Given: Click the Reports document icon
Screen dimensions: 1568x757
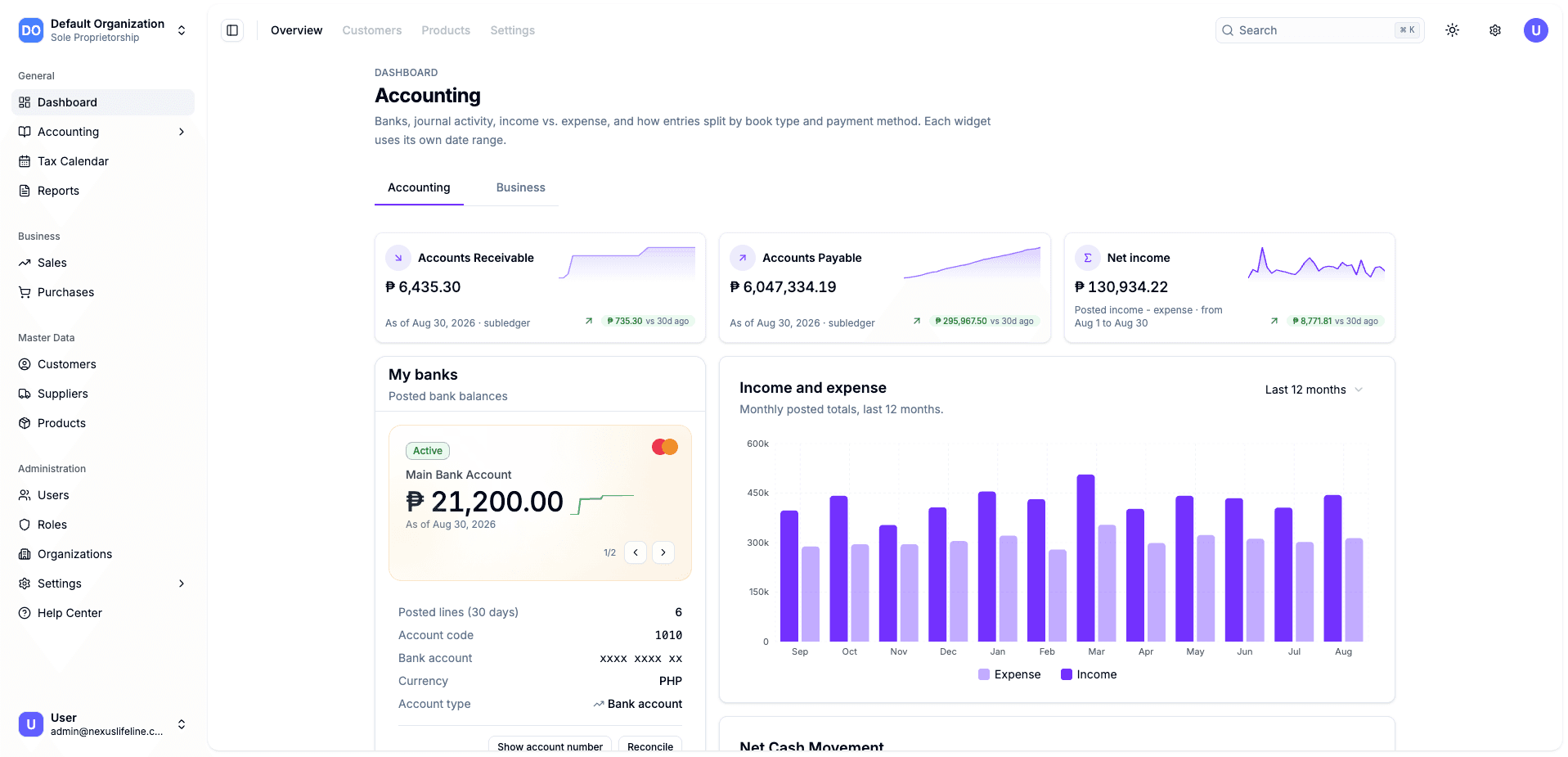Looking at the screenshot, I should tap(25, 191).
